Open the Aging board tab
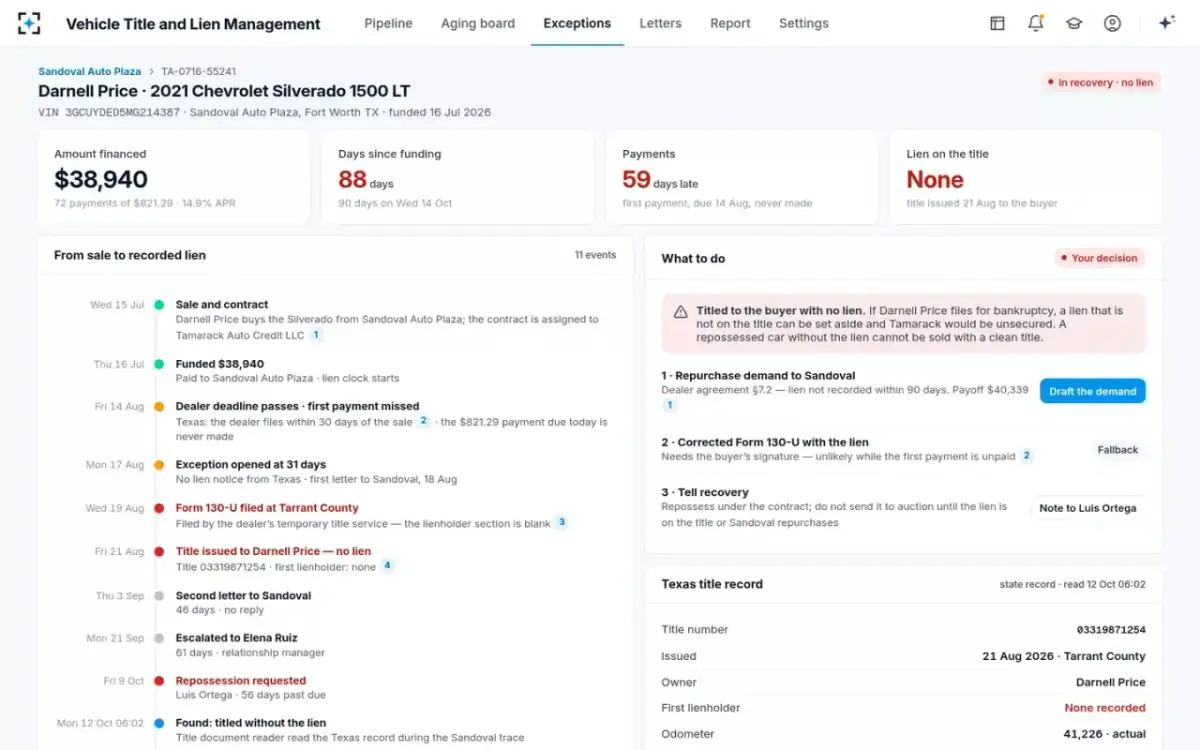Image resolution: width=1200 pixels, height=750 pixels. click(x=478, y=23)
